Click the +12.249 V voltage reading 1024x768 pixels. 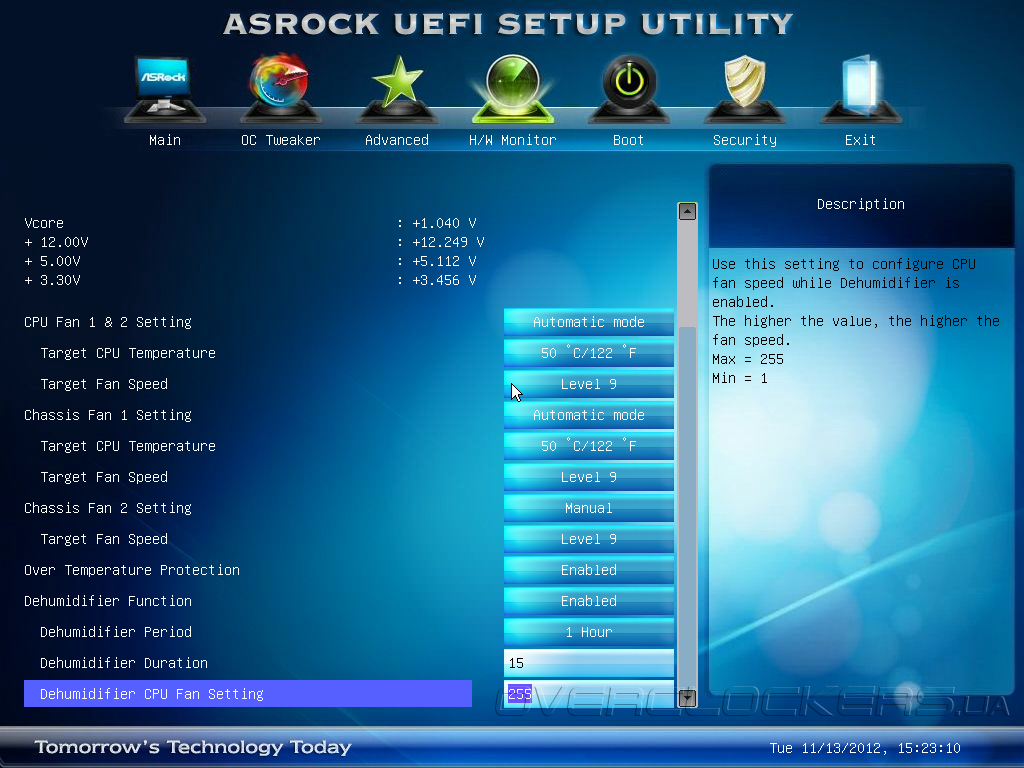point(448,242)
